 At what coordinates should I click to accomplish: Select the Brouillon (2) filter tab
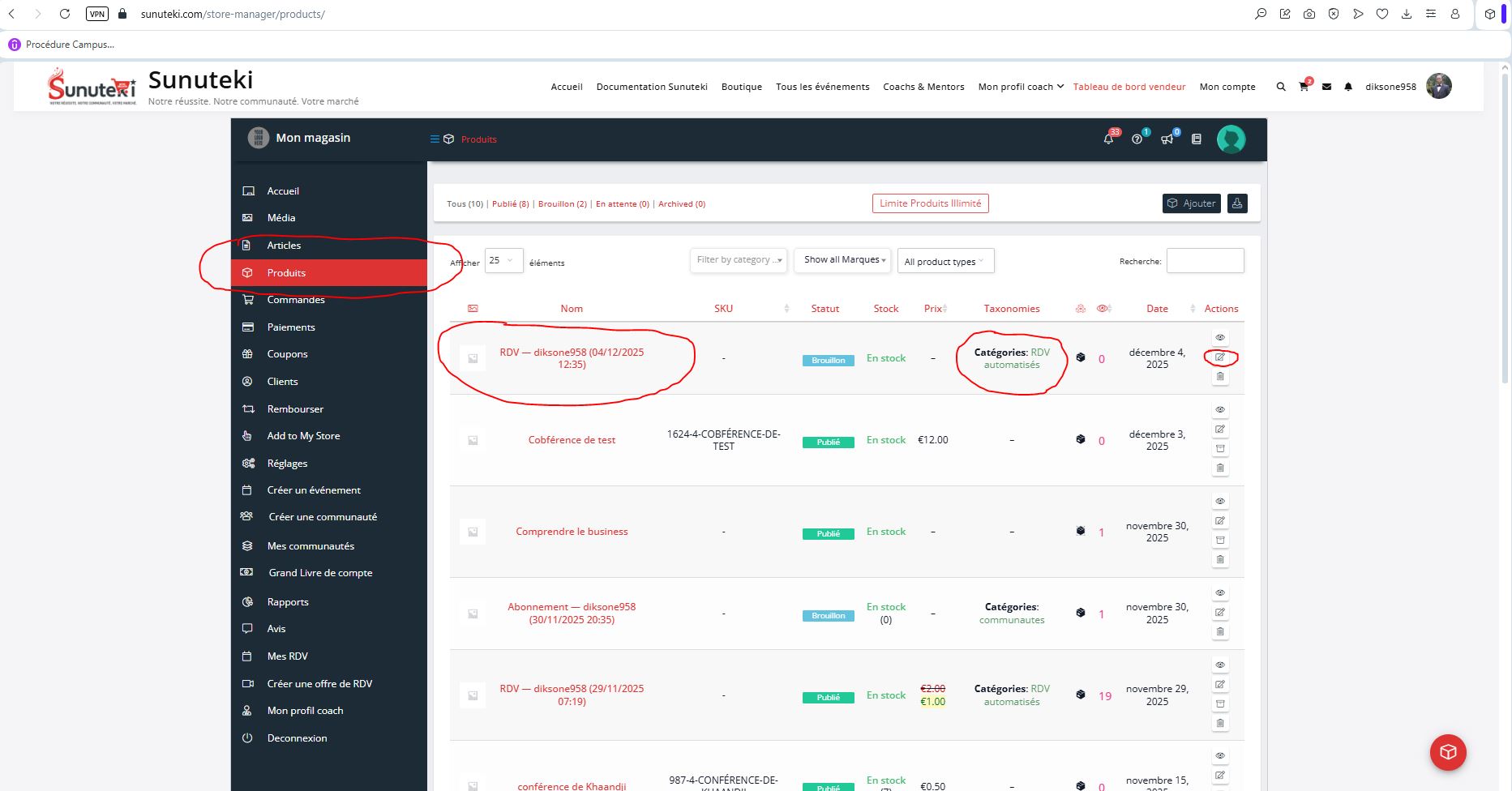(x=562, y=204)
